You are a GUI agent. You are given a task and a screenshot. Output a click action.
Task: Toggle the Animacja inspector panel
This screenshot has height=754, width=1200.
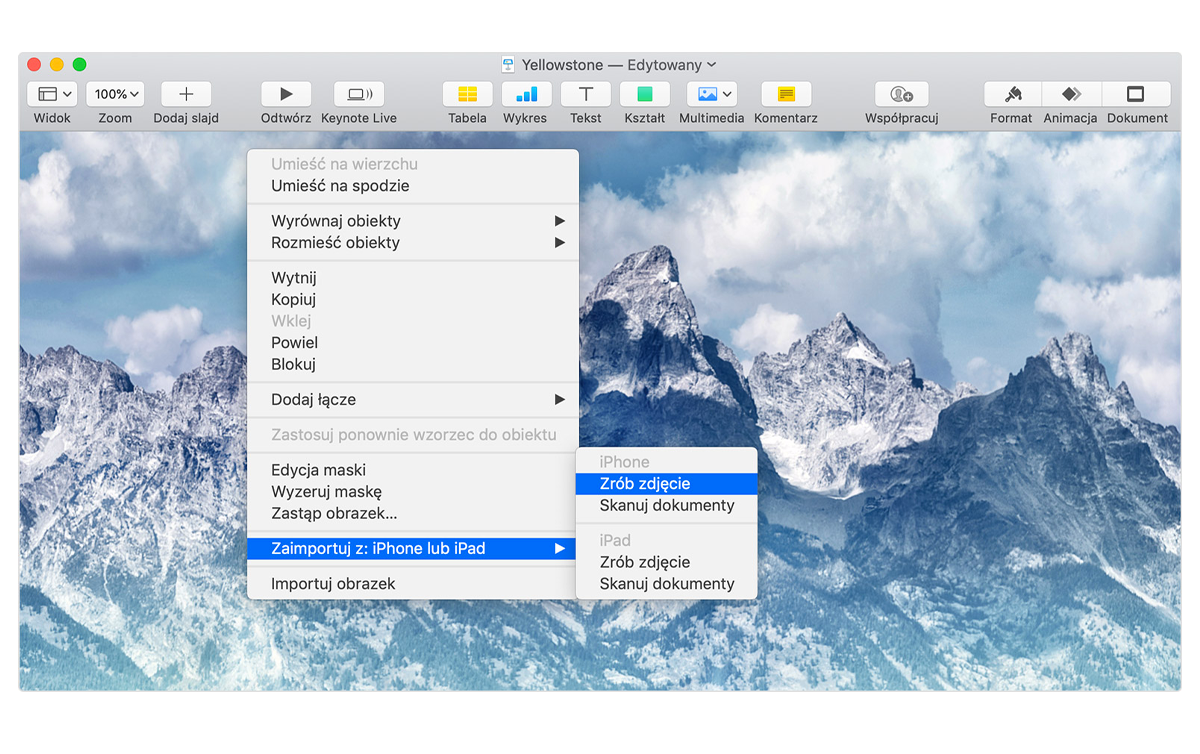(1071, 94)
